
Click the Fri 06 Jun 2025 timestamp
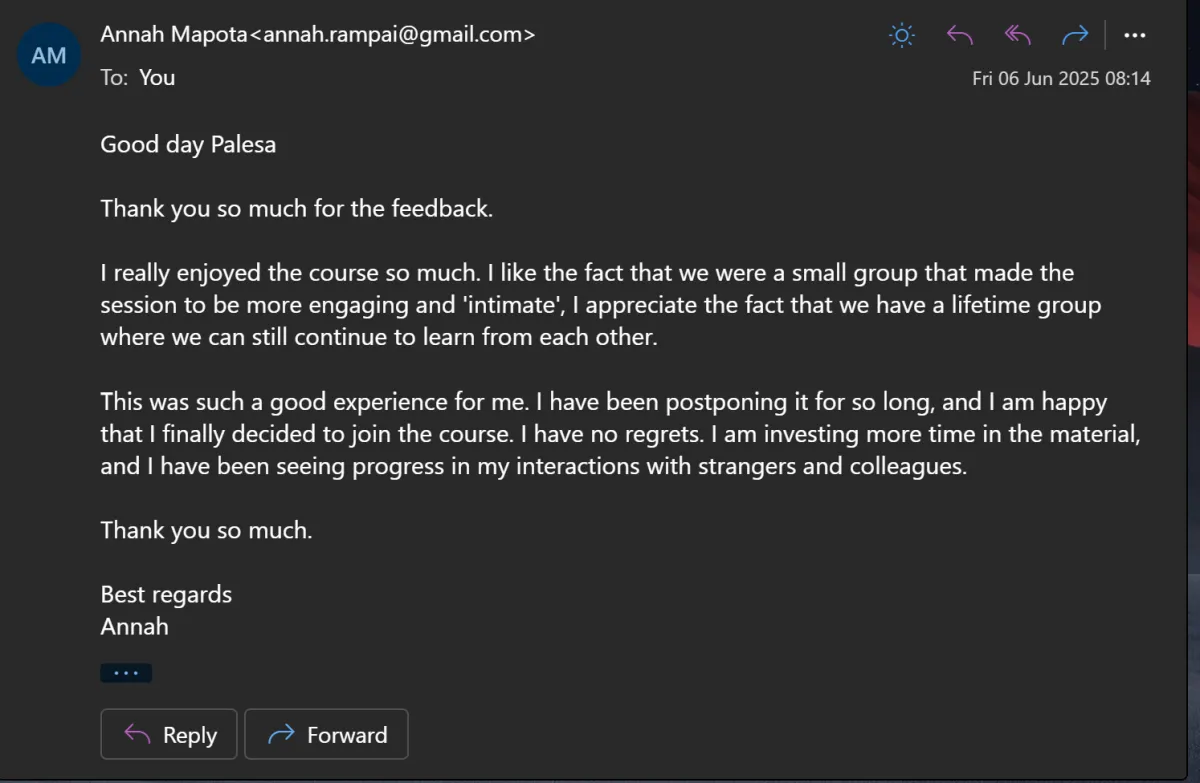click(1061, 78)
